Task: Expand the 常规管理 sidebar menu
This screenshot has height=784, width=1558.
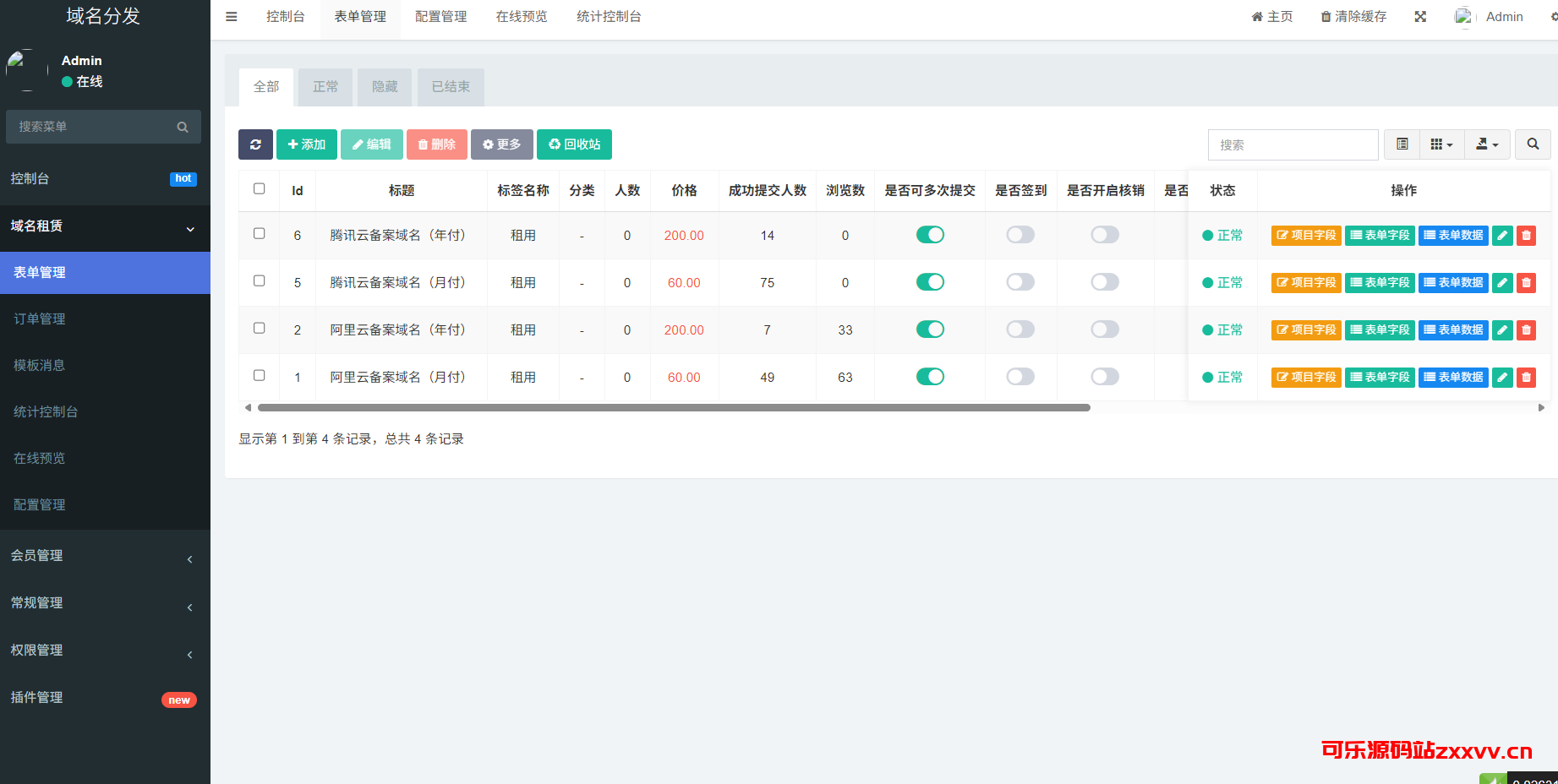Action: pos(105,603)
